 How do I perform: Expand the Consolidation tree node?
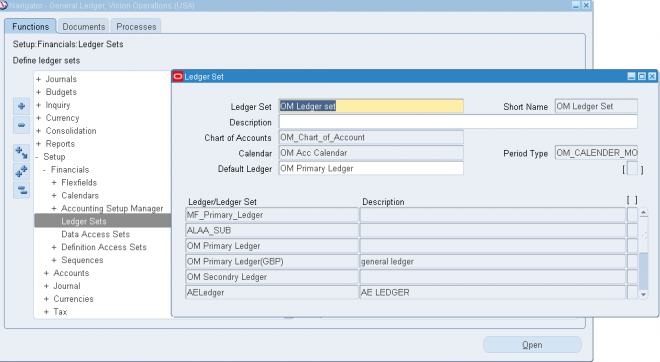pos(38,131)
